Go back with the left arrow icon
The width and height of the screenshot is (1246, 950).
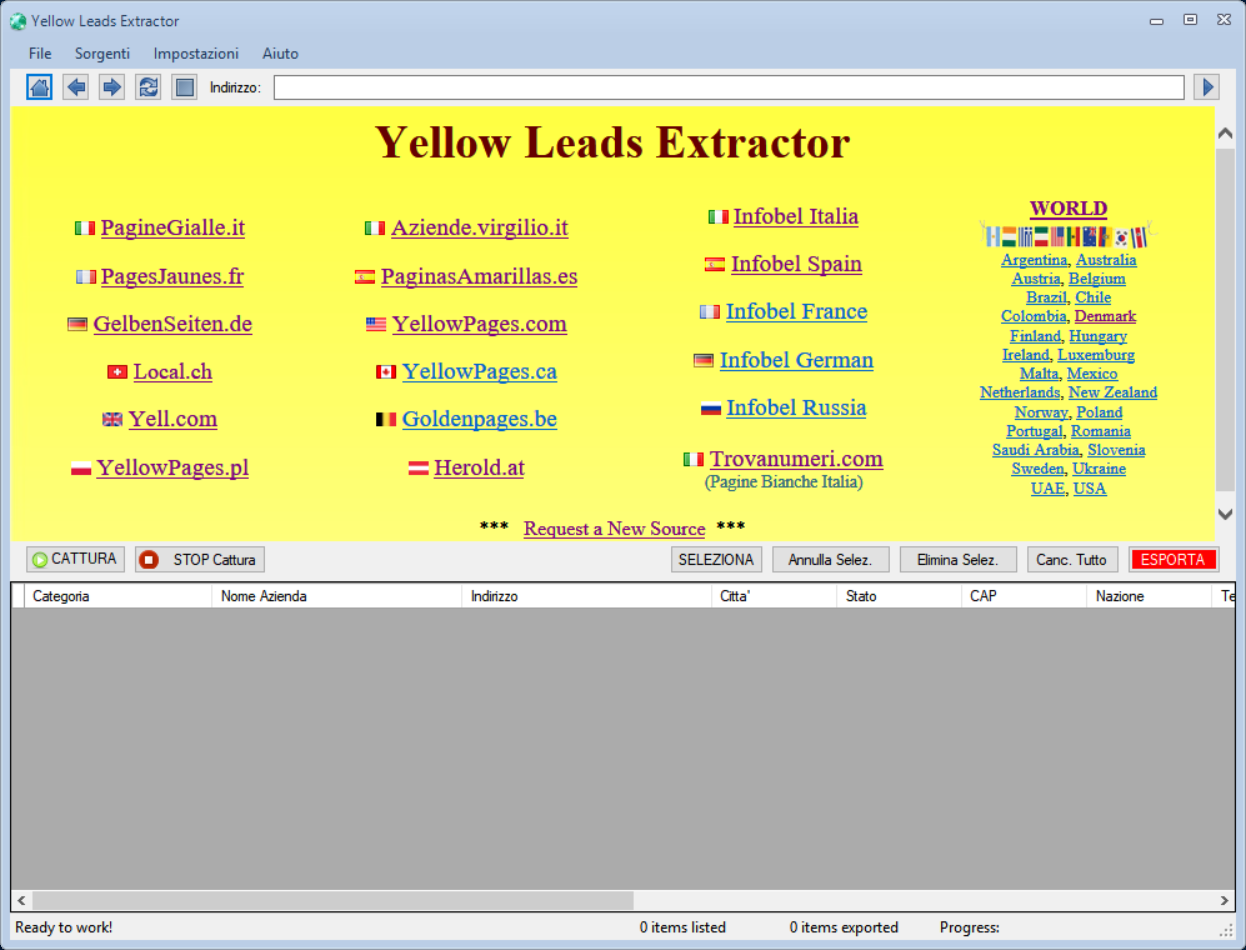[x=76, y=87]
